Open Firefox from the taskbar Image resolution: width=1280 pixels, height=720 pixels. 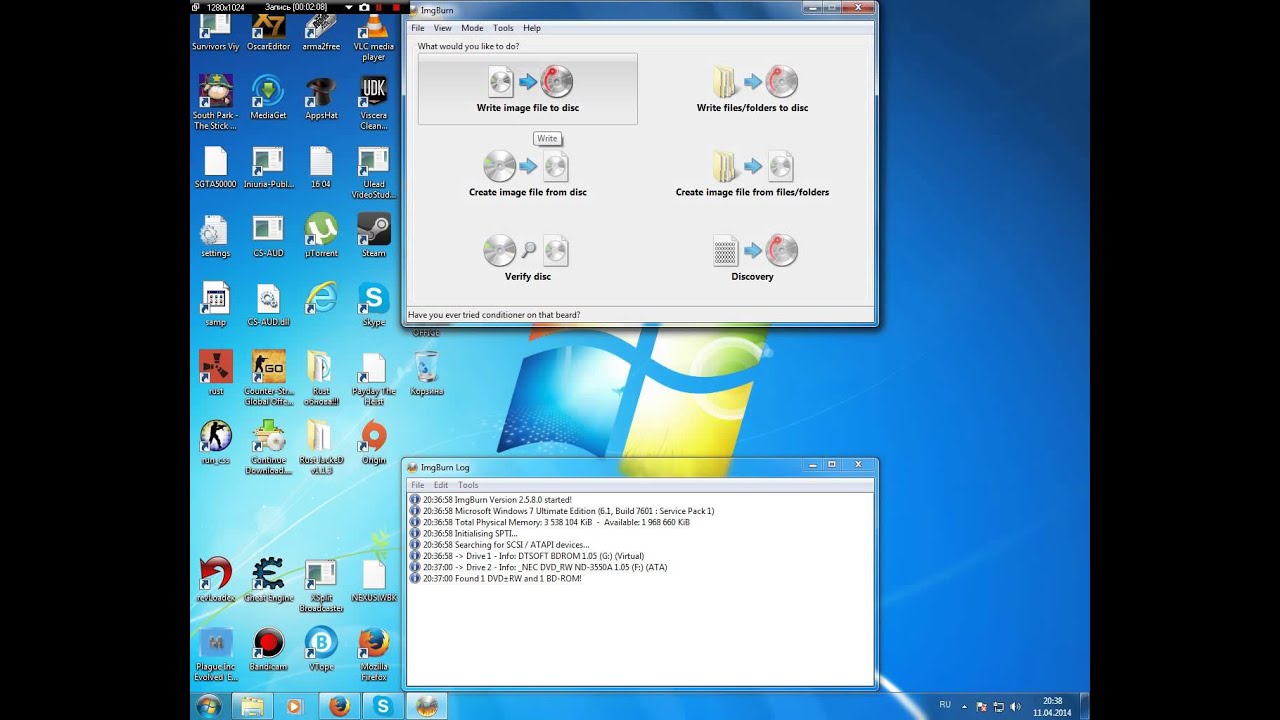pyautogui.click(x=340, y=706)
